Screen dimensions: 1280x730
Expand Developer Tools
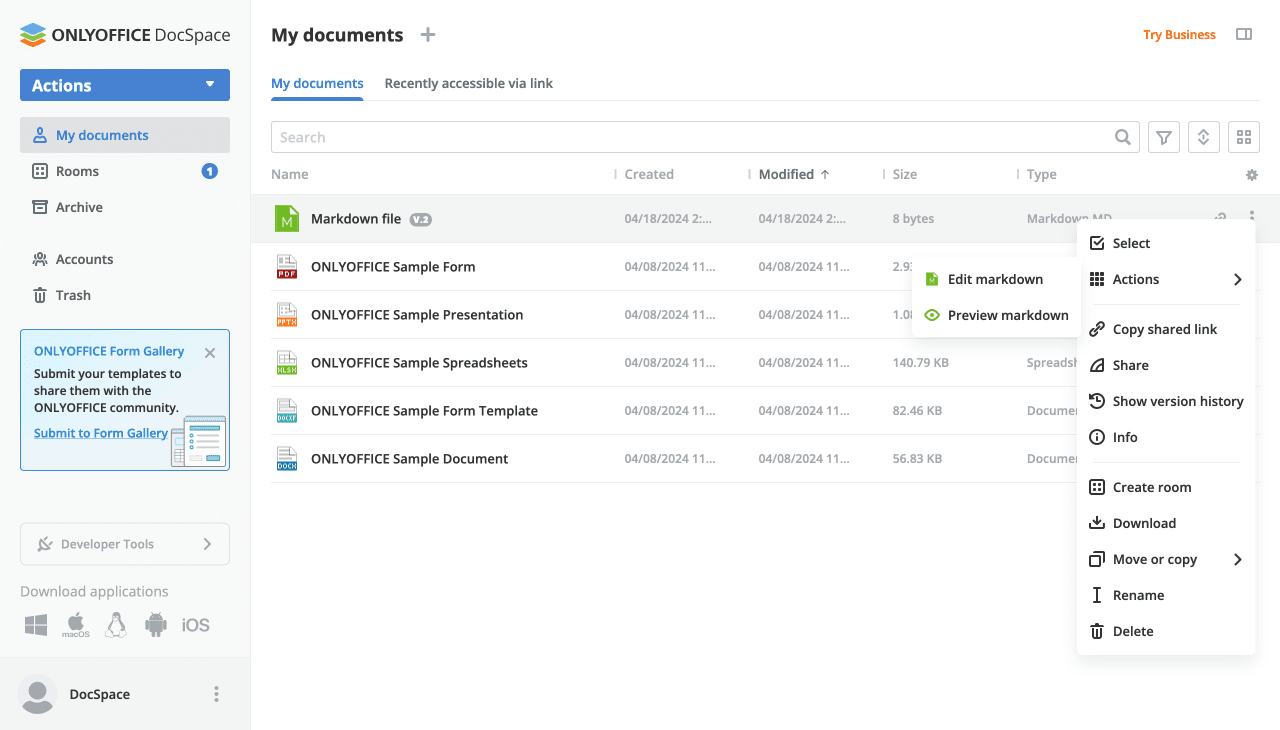[125, 544]
